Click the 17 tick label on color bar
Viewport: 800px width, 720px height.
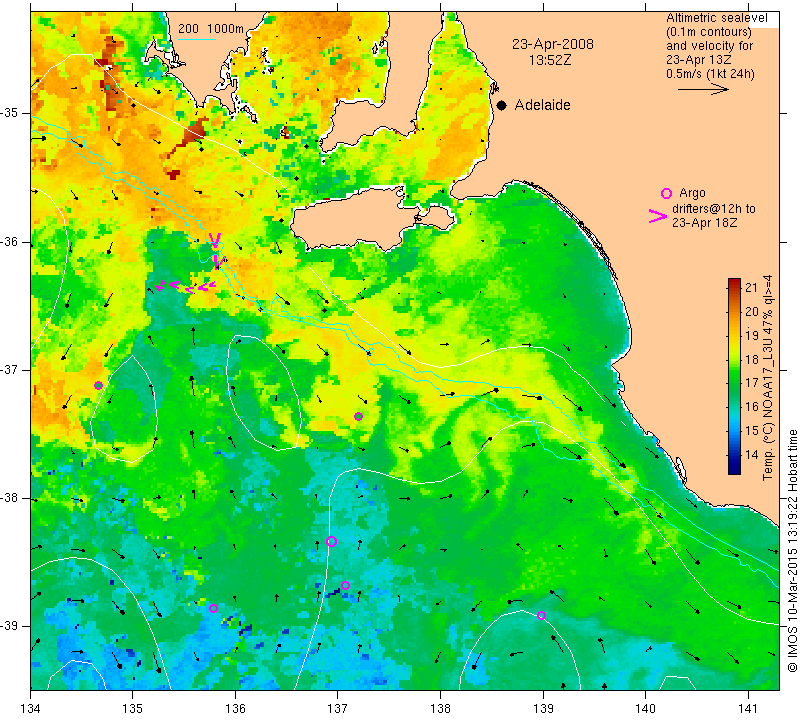[752, 383]
